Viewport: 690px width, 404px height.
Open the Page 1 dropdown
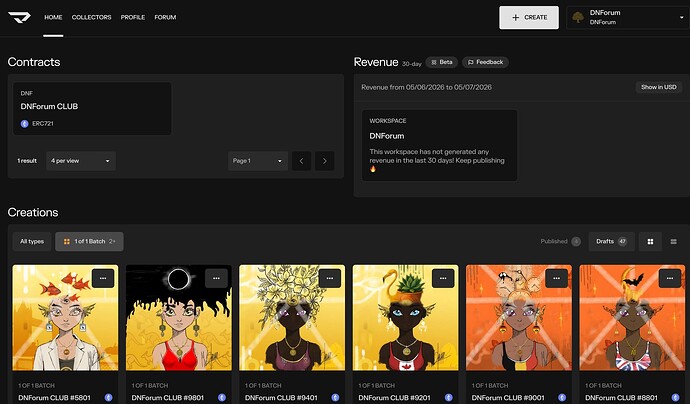click(258, 161)
